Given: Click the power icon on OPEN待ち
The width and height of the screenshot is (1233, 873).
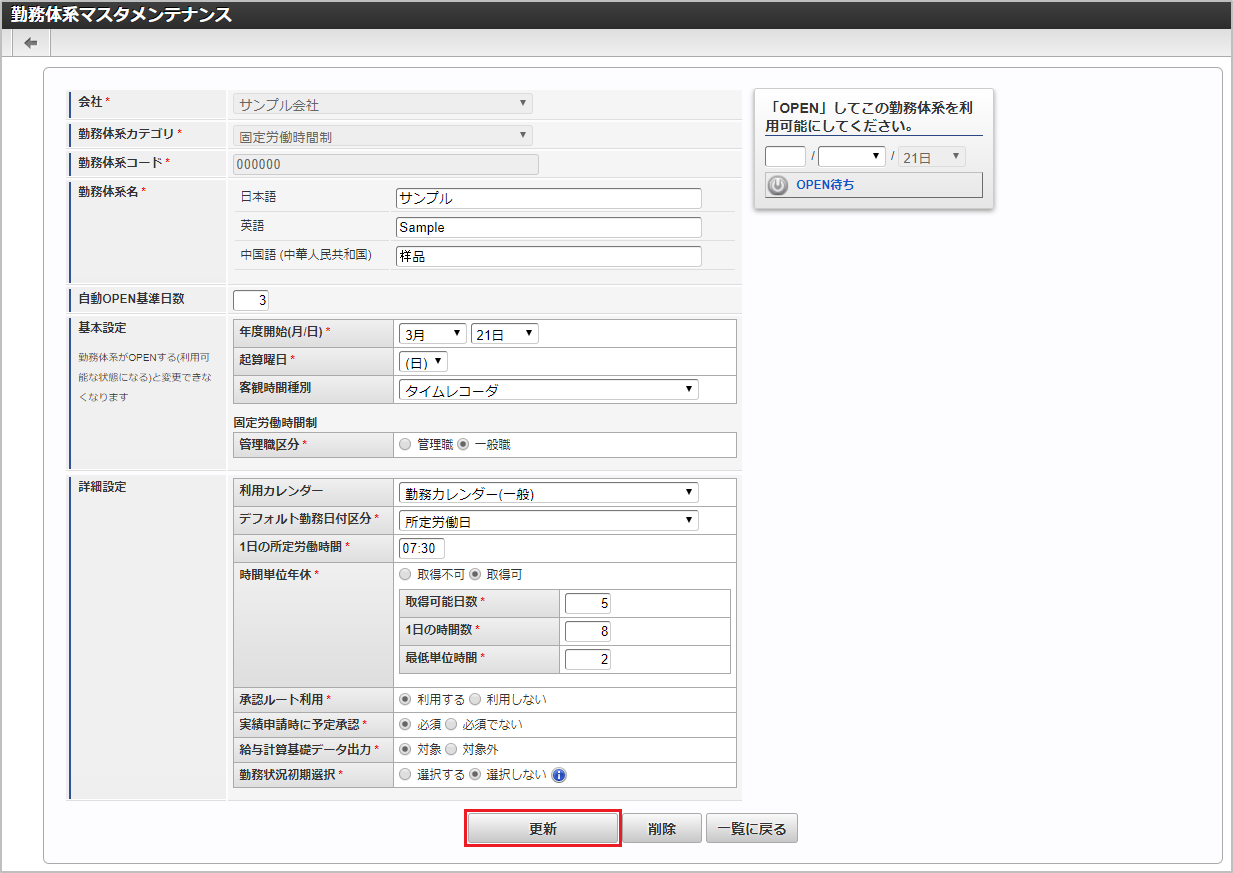Looking at the screenshot, I should click(778, 185).
